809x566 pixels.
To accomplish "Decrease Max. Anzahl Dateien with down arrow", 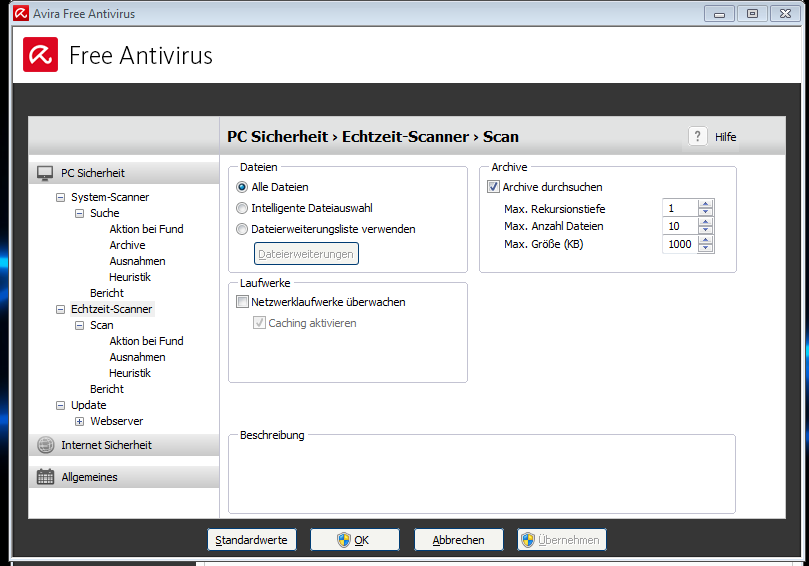I will tap(705, 230).
